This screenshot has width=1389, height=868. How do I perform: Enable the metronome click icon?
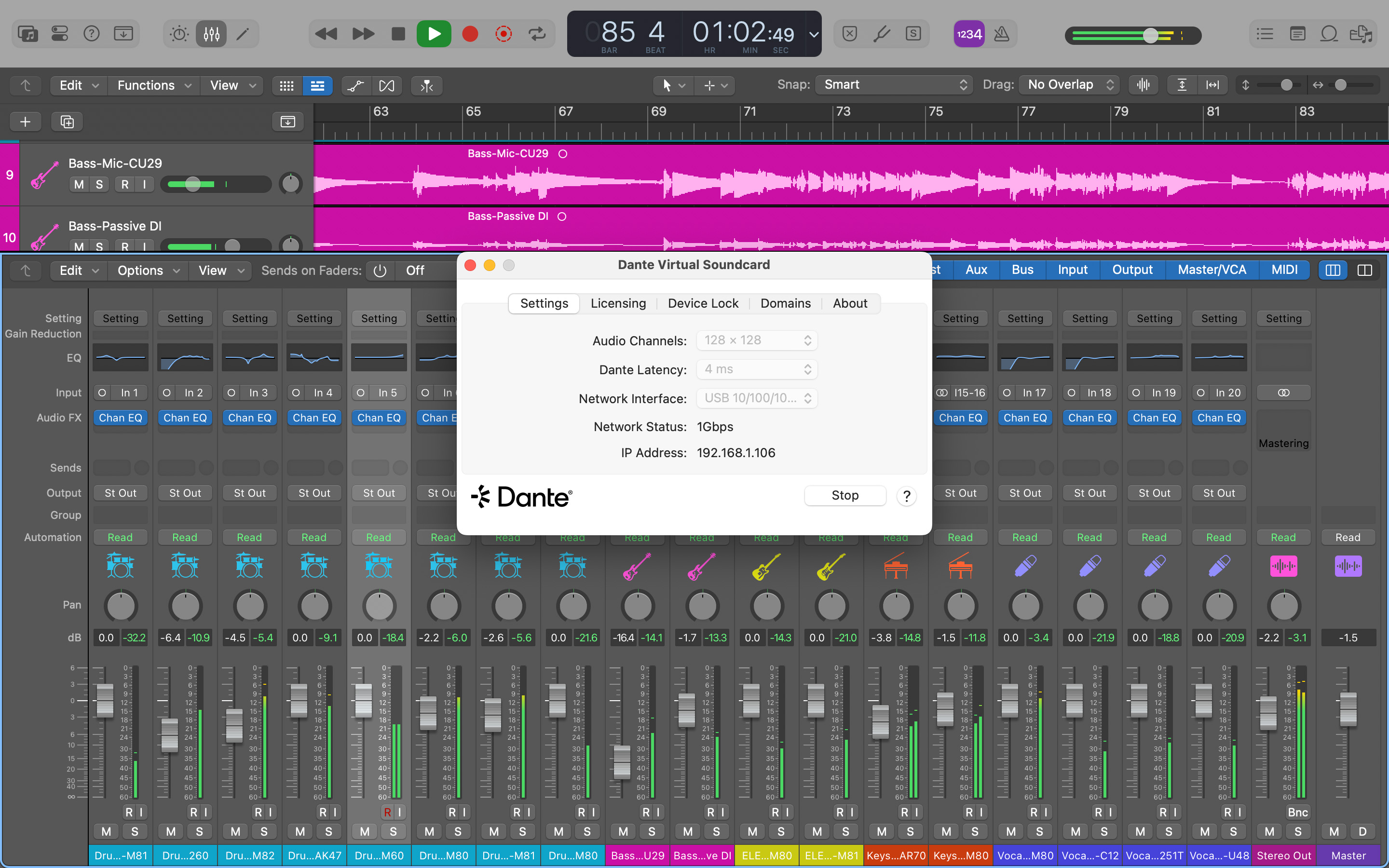click(1002, 34)
